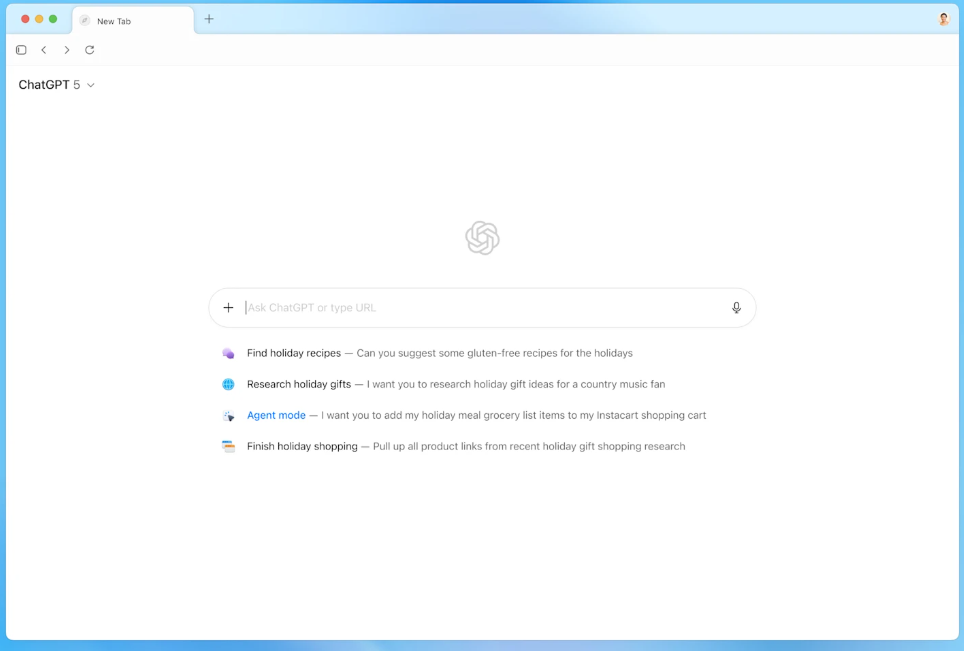The height and width of the screenshot is (651, 964).
Task: Open a new tab with plus icon
Action: coord(209,19)
